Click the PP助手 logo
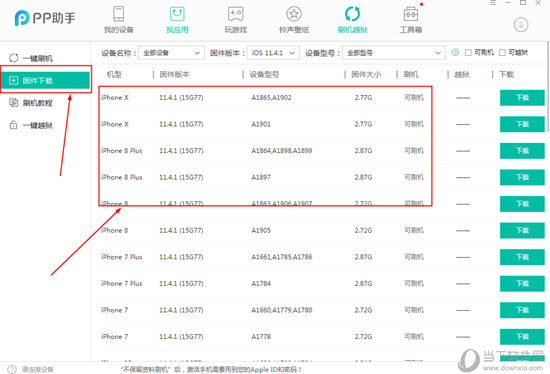550x374 pixels. coord(45,18)
